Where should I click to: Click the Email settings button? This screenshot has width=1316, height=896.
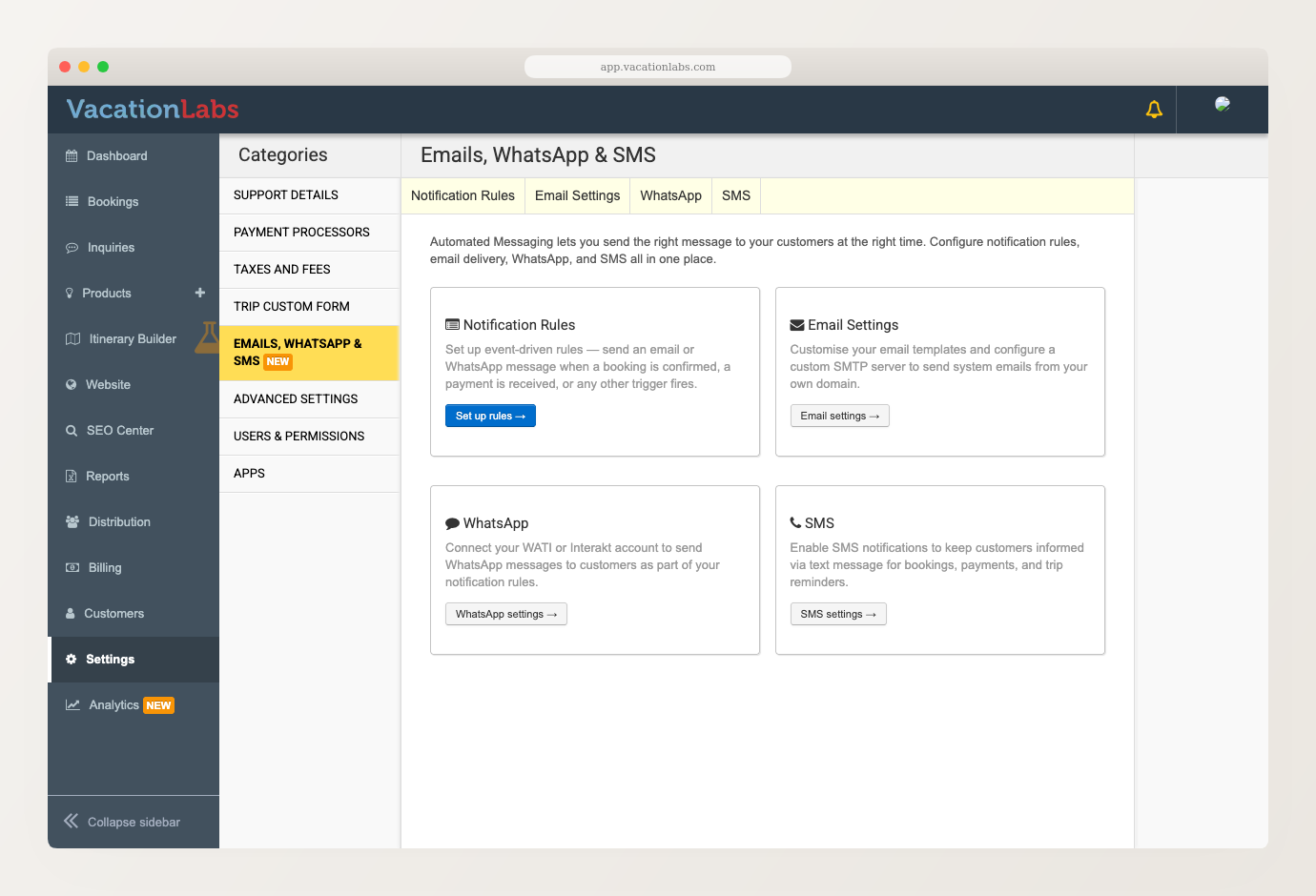click(839, 416)
